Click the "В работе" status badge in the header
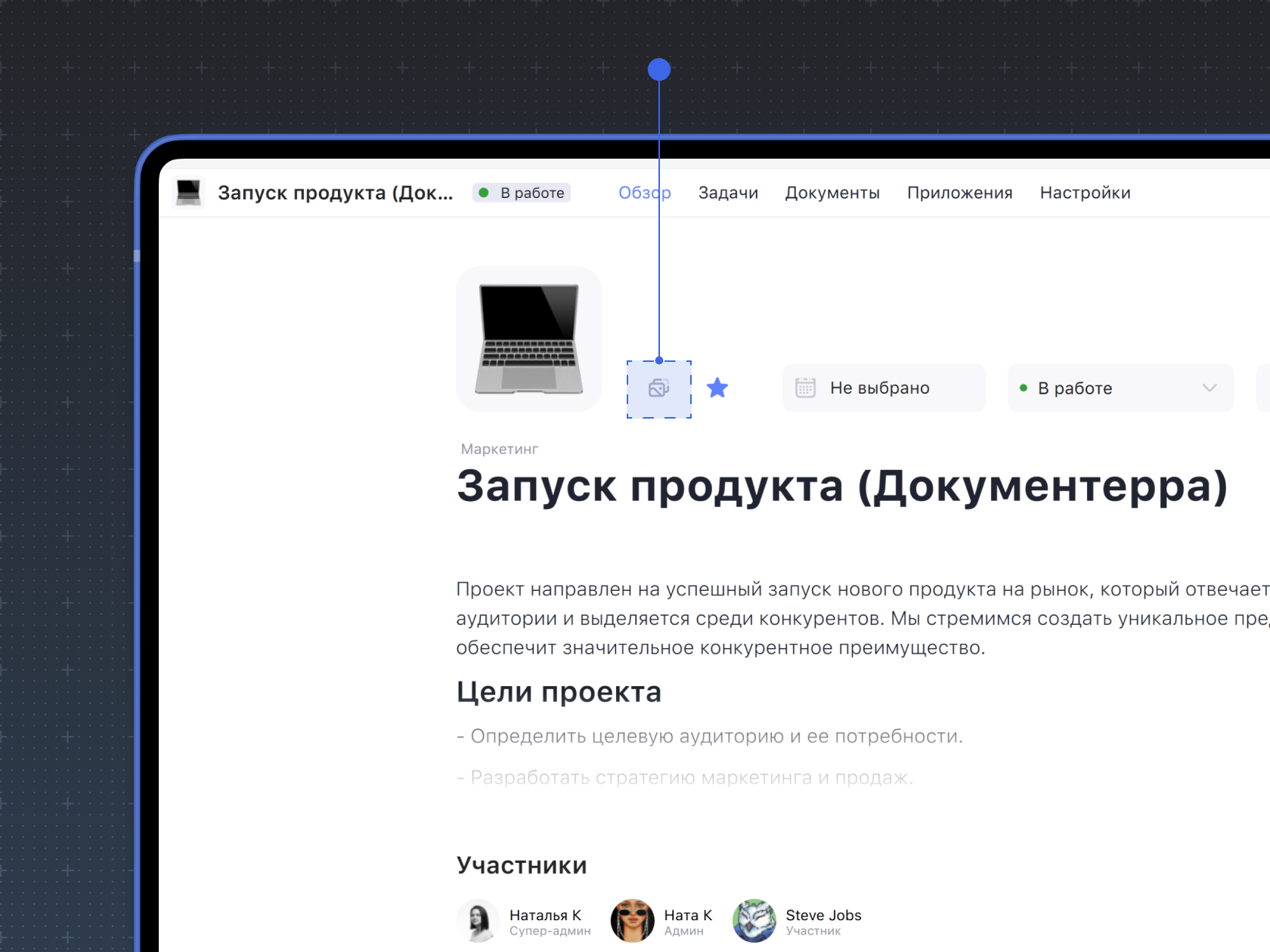The width and height of the screenshot is (1270, 952). (x=522, y=193)
